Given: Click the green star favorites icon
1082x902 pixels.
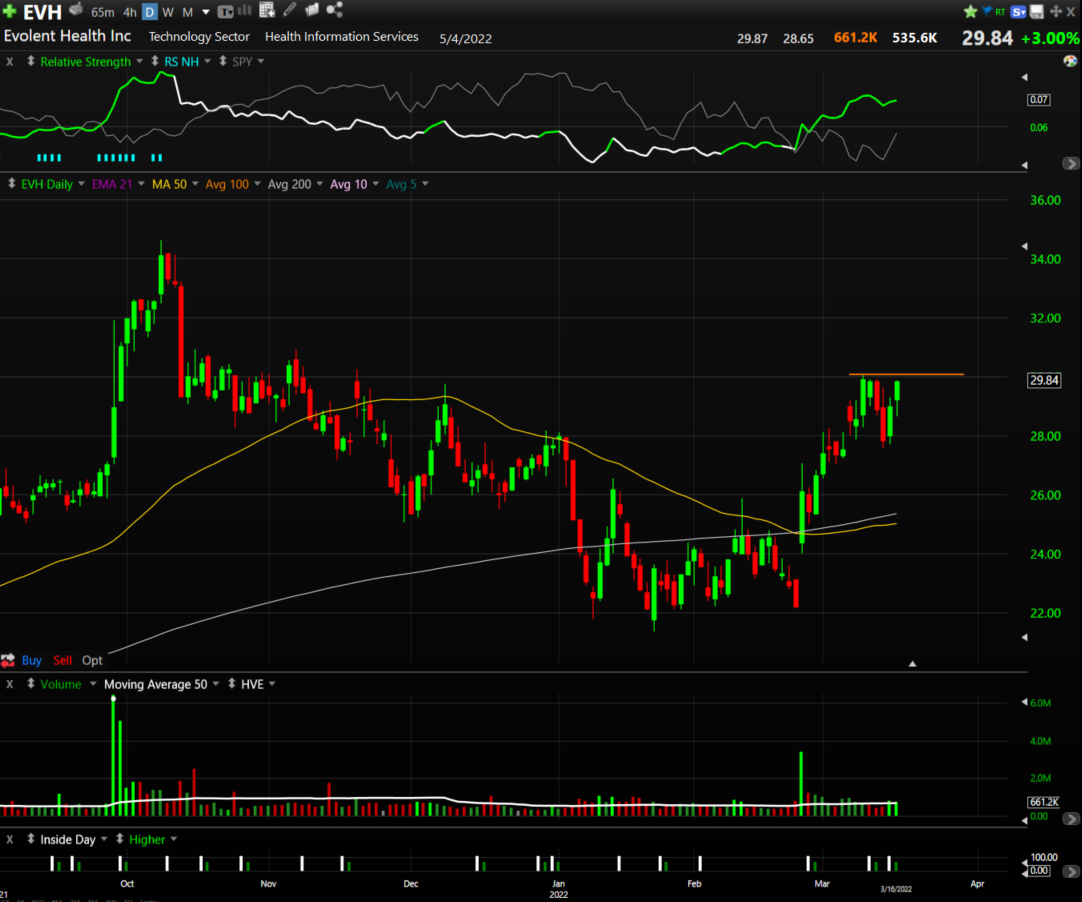Looking at the screenshot, I should 970,11.
